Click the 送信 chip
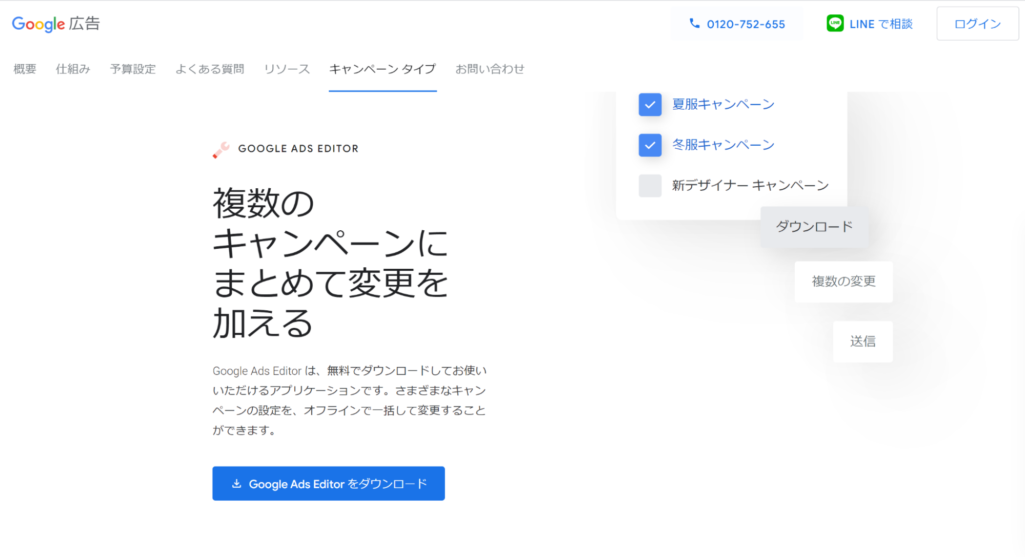 tap(862, 342)
